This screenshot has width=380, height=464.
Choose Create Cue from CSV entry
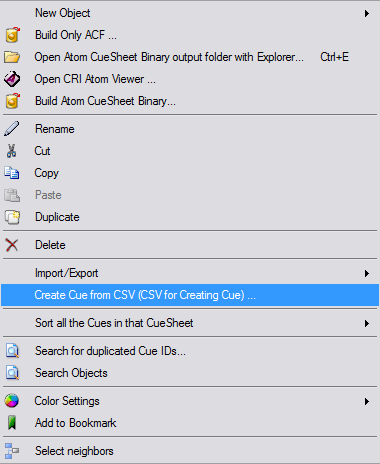(190, 295)
